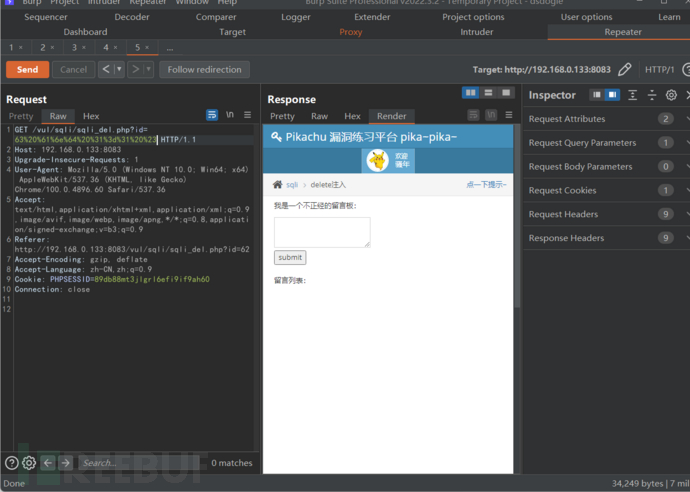Jump to previous search match arrow
Image resolution: width=690 pixels, height=492 pixels.
pyautogui.click(x=48, y=463)
